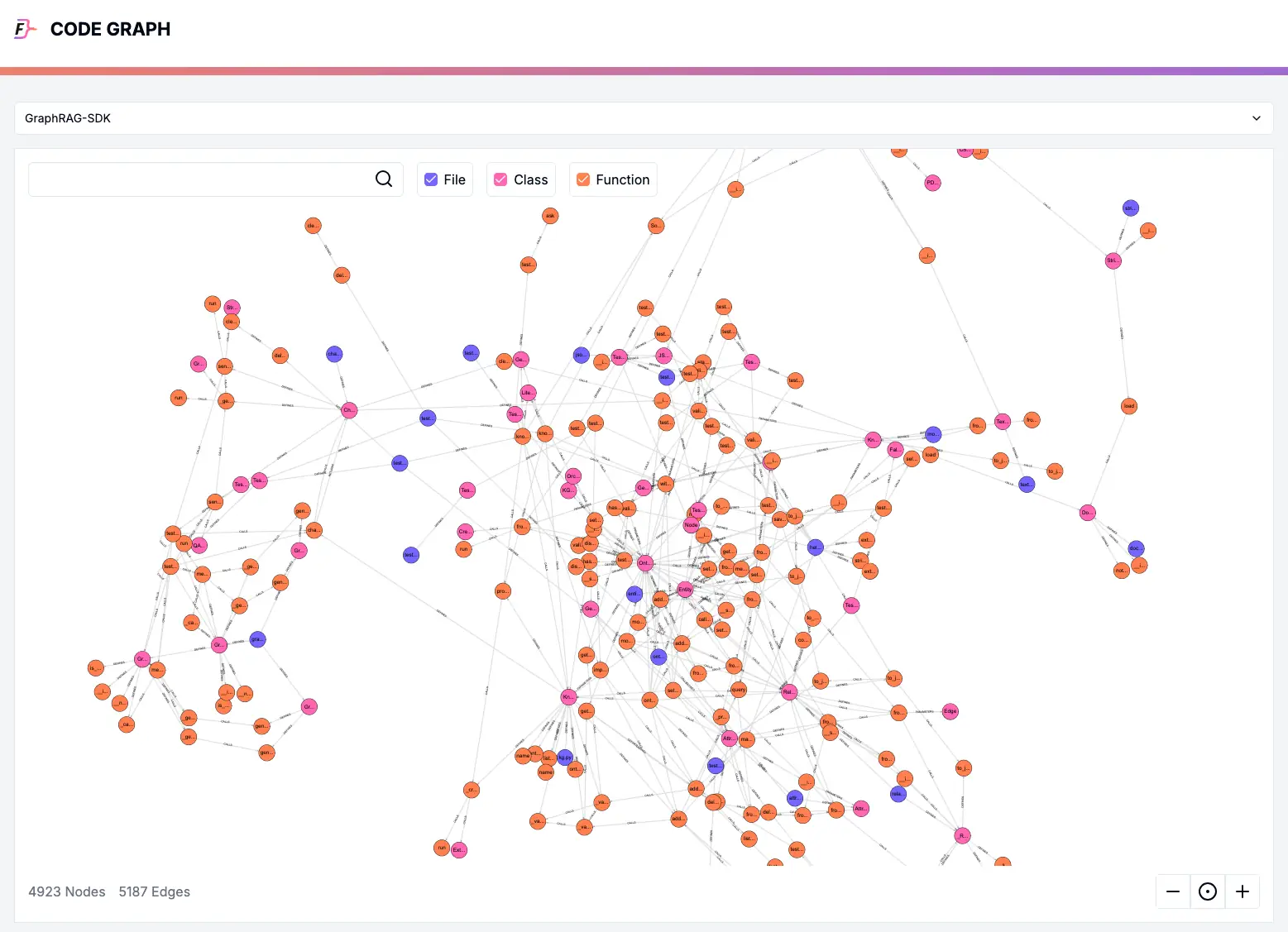Uncheck the File filter checkbox
This screenshot has height=932, width=1288.
pos(431,179)
